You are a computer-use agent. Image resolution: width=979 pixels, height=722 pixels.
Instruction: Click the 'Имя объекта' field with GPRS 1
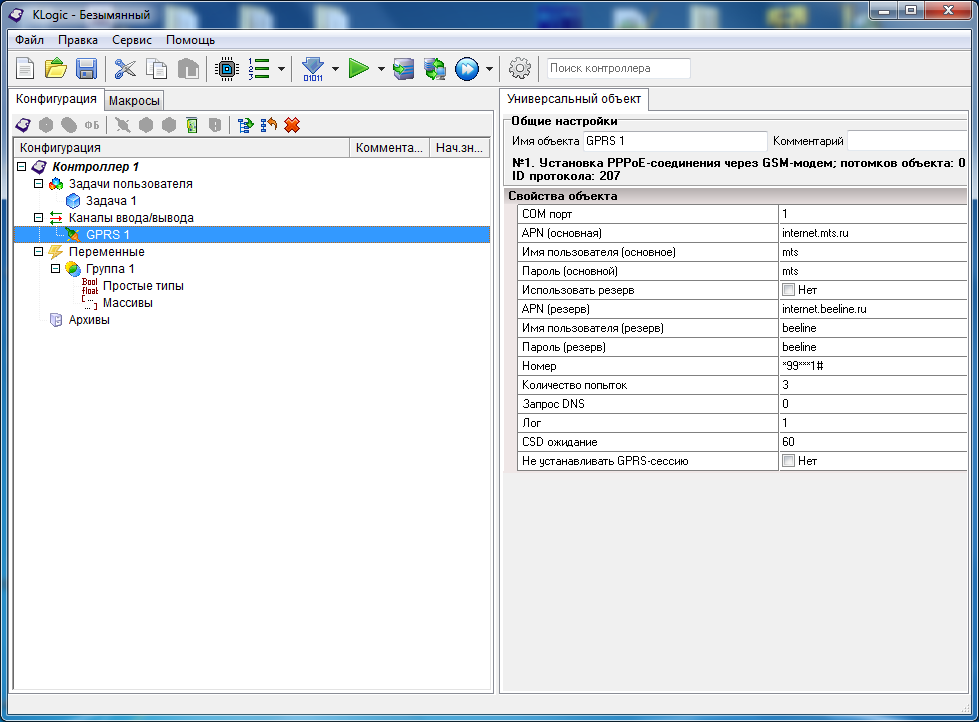(674, 141)
